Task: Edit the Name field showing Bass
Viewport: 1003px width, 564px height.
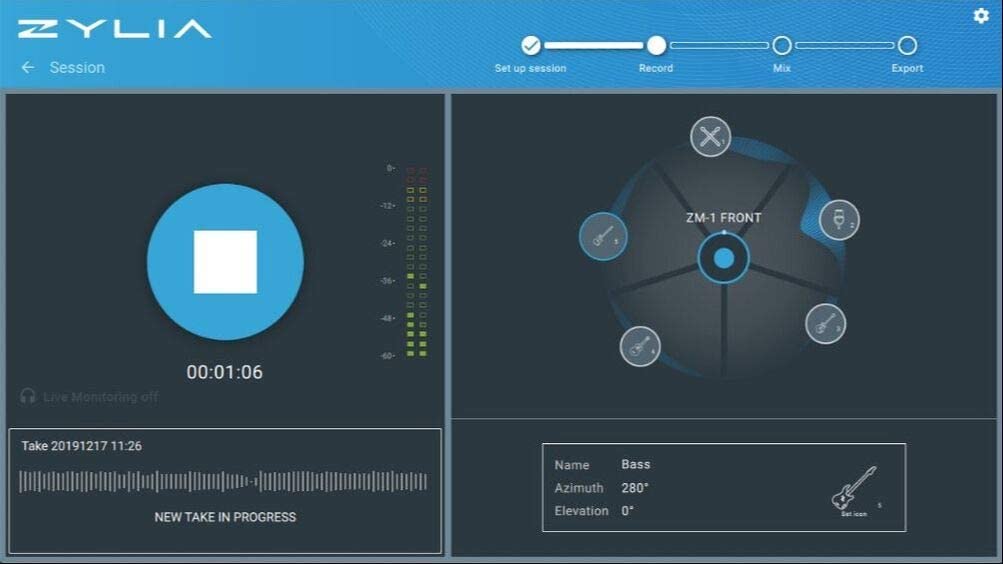Action: click(x=636, y=464)
